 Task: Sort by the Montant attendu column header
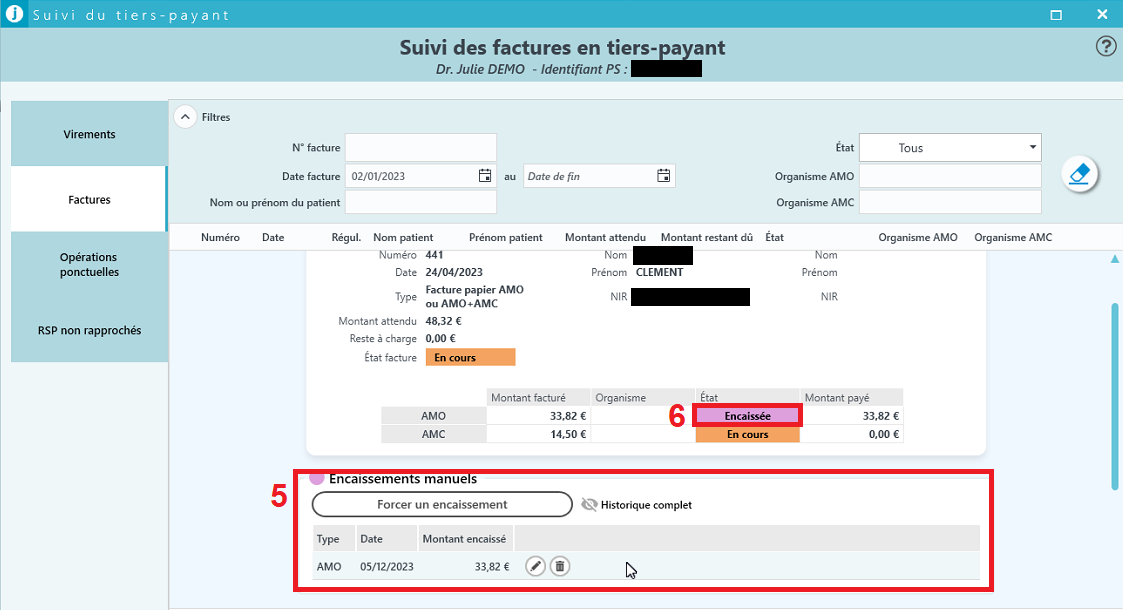[605, 238]
